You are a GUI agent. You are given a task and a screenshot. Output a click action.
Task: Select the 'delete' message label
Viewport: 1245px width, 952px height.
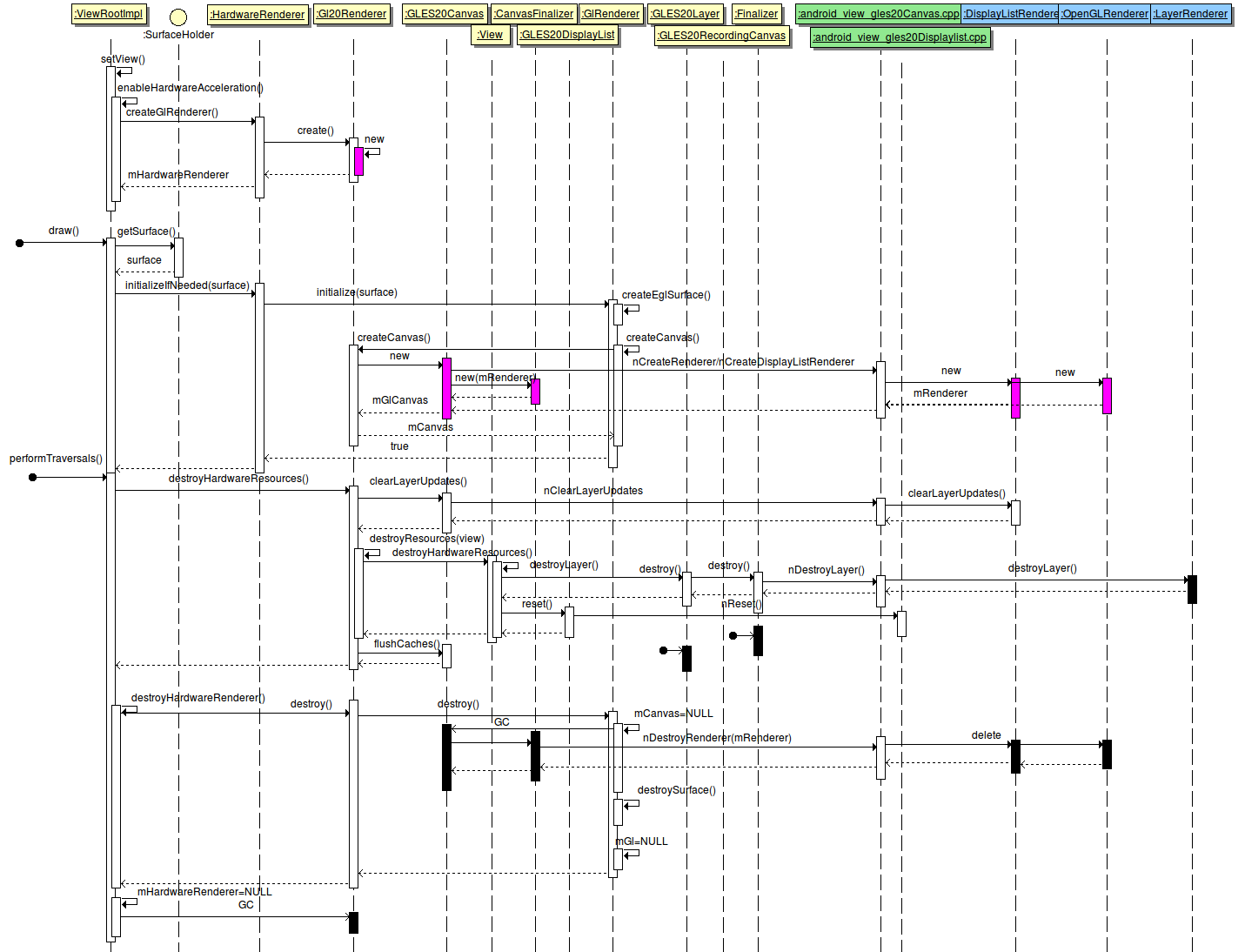click(987, 735)
